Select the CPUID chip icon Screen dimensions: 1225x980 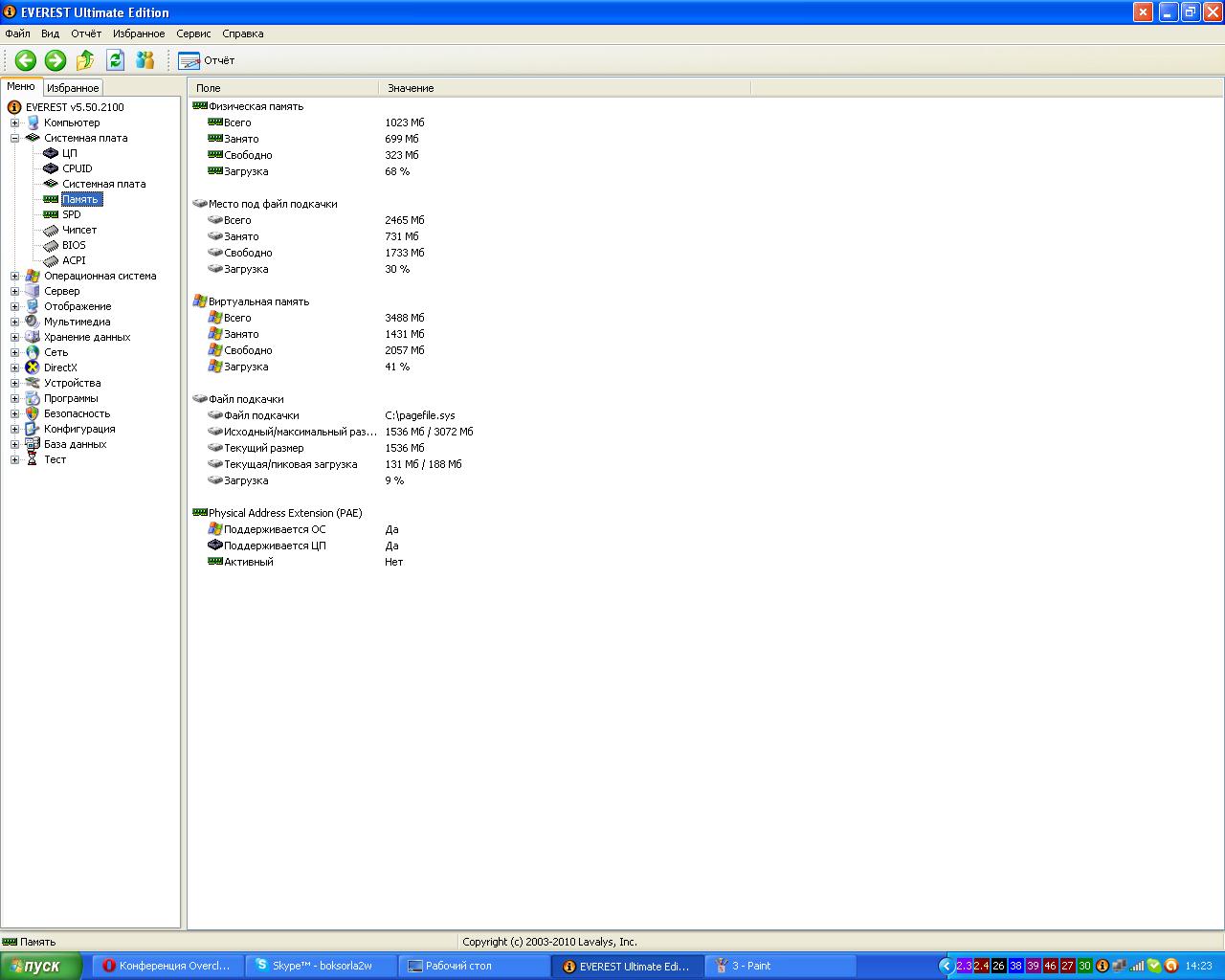51,168
